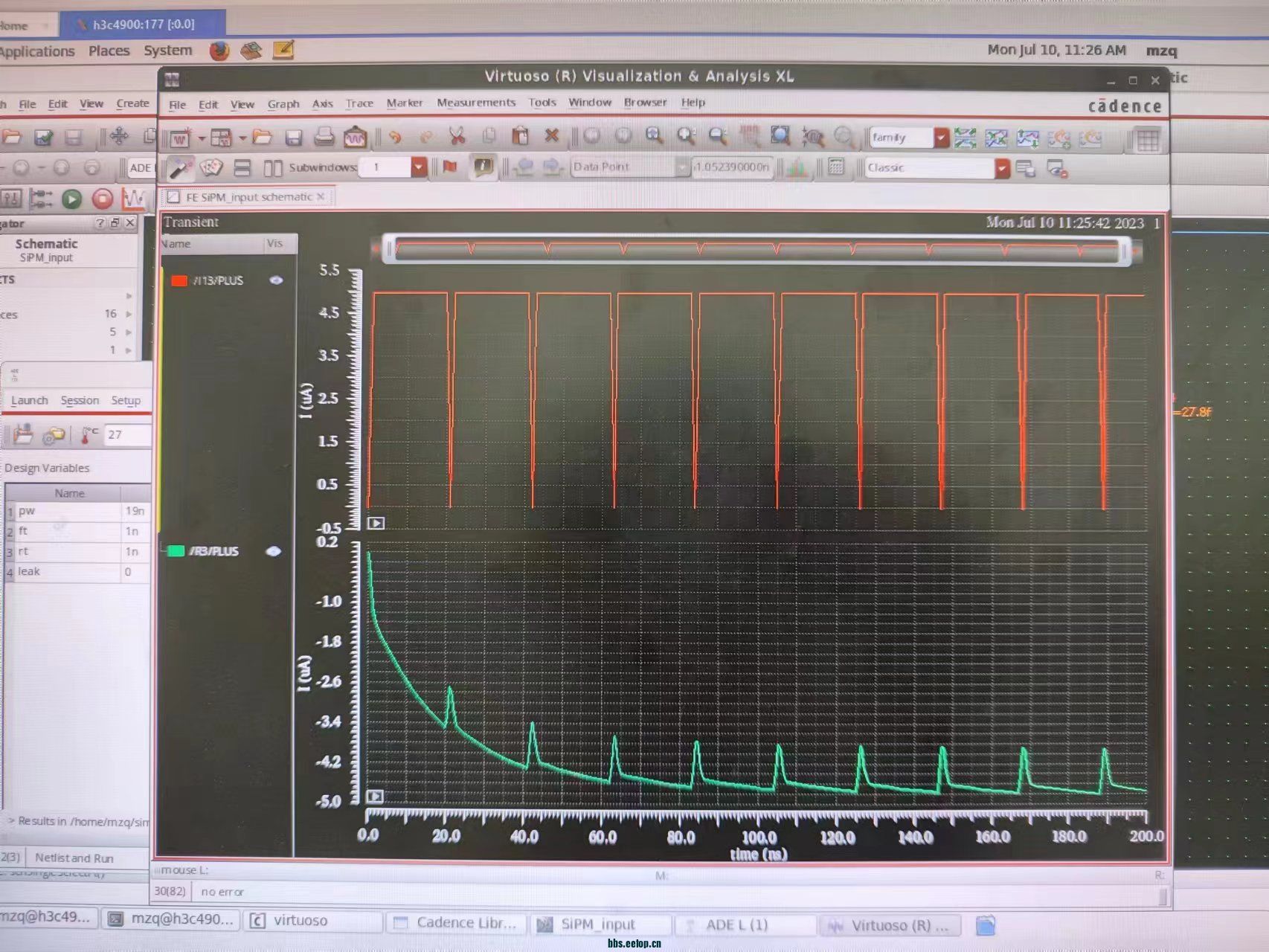Open the Axis menu
This screenshot has height=952, width=1269.
(322, 103)
